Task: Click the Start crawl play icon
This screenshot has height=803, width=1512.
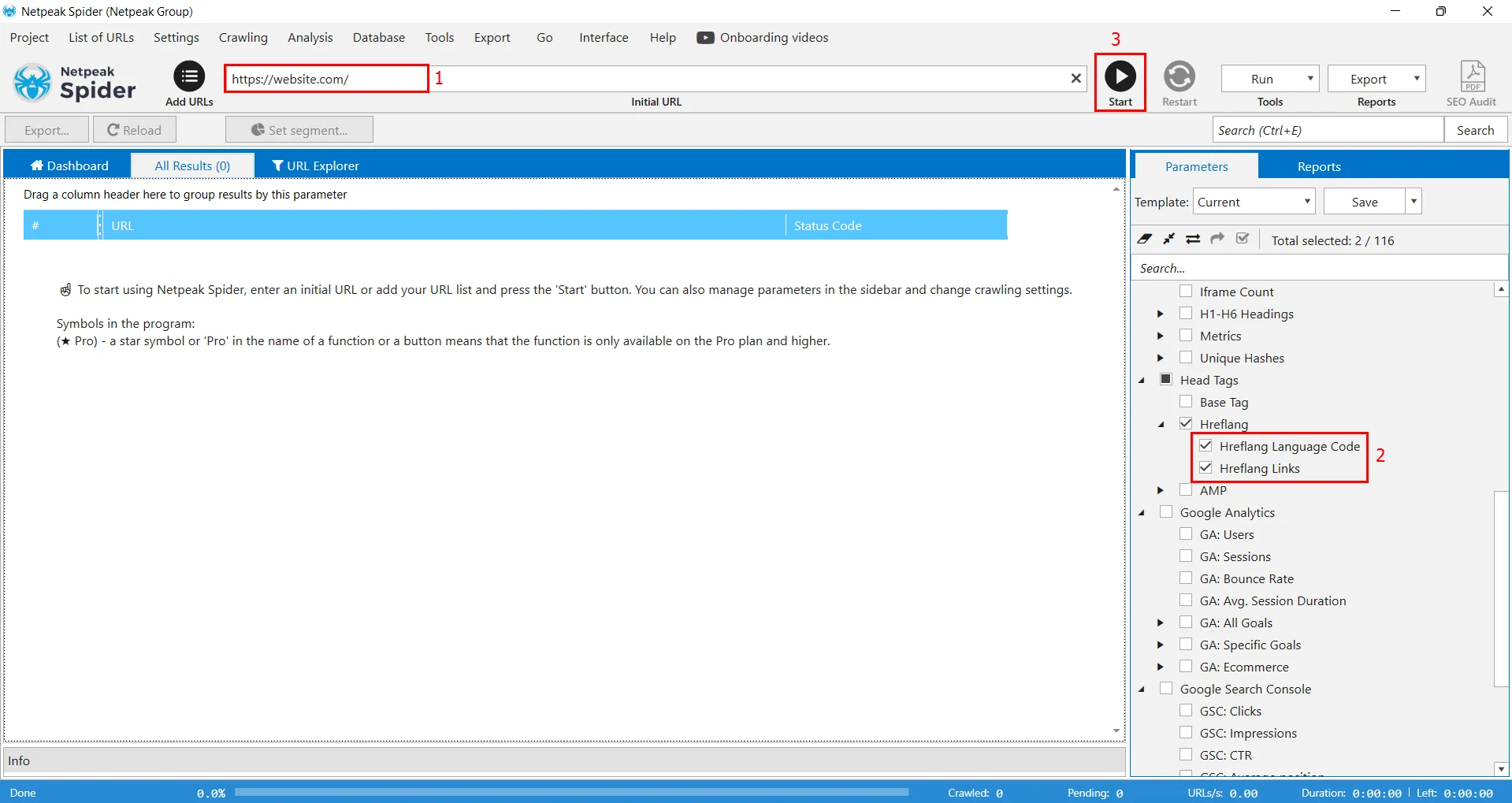Action: coord(1120,76)
